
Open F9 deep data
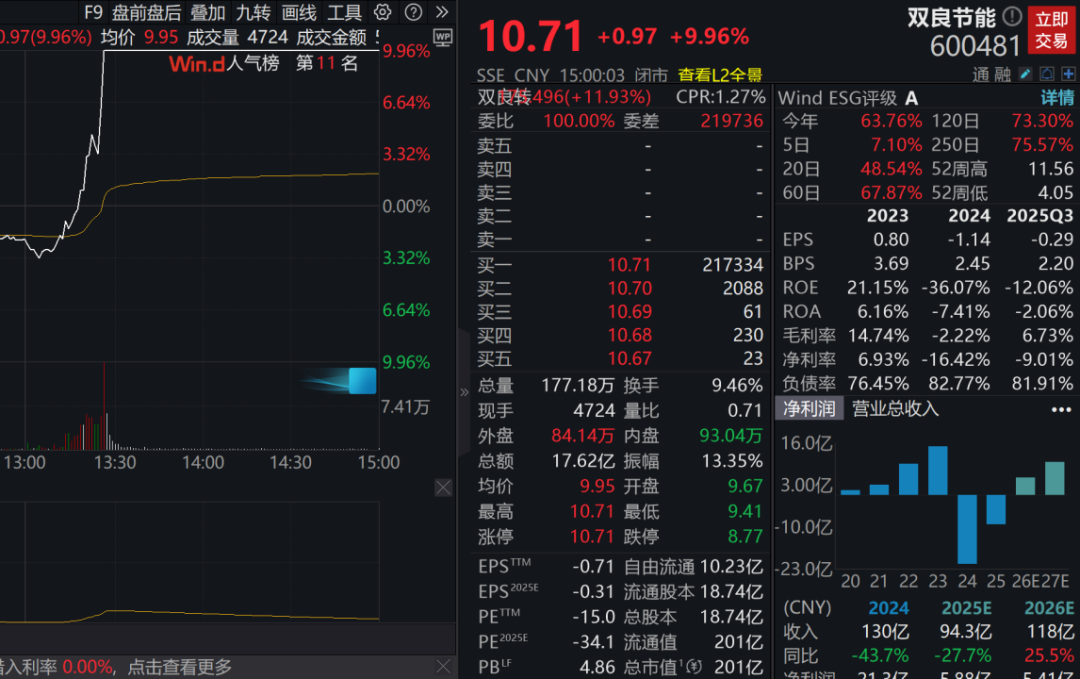point(93,12)
